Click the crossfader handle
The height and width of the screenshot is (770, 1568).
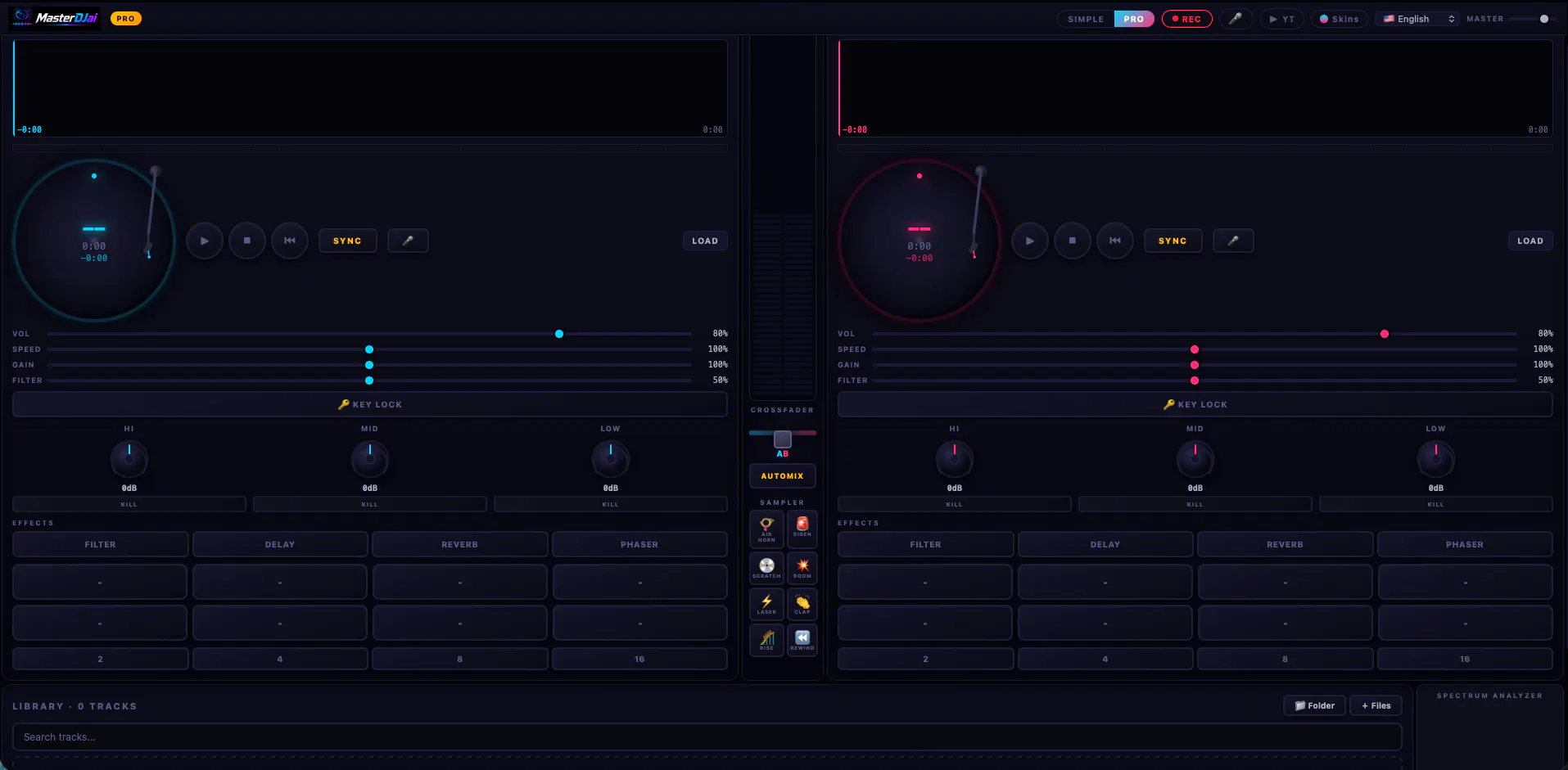click(783, 439)
